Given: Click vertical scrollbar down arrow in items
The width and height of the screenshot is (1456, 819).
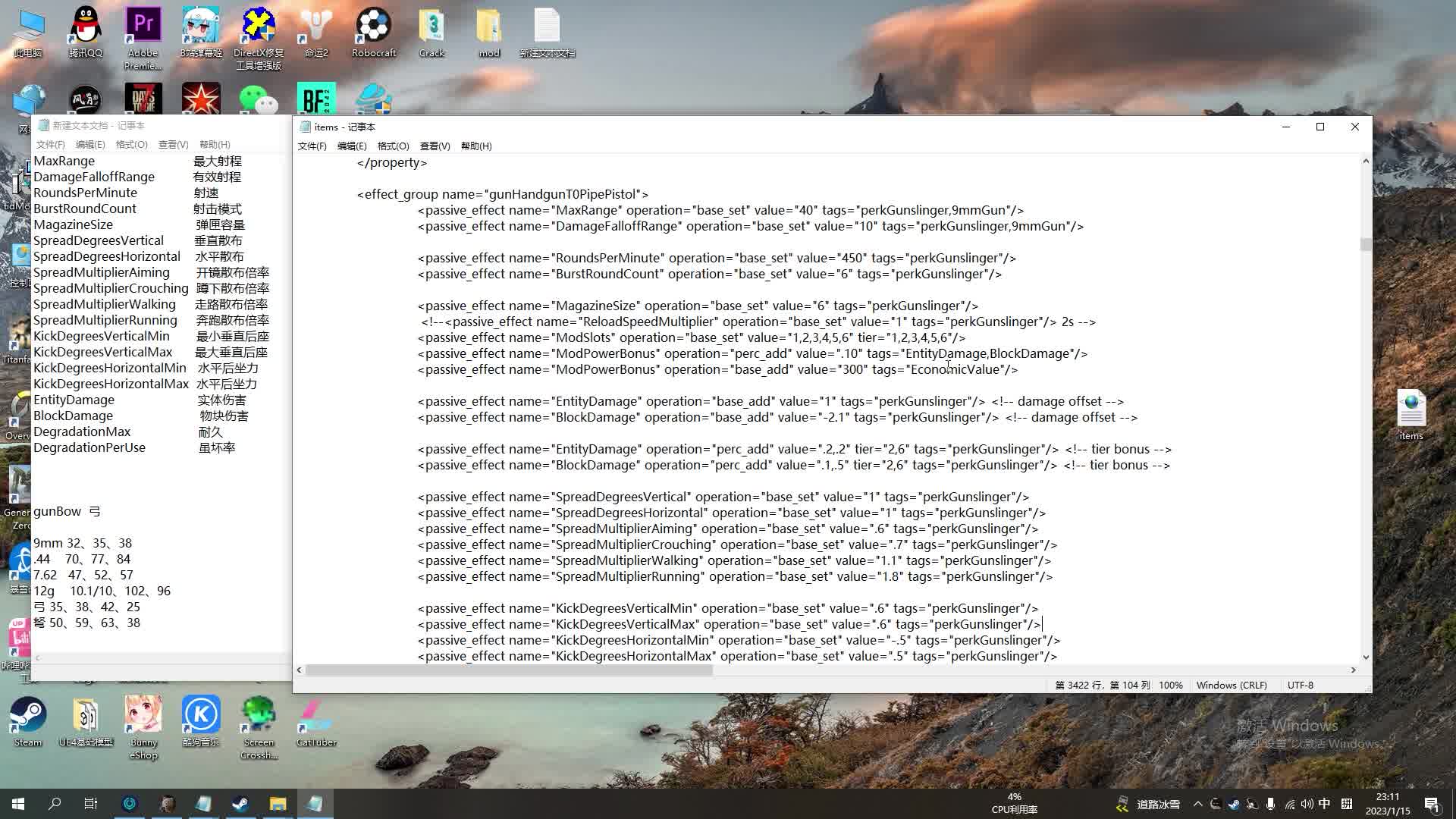Looking at the screenshot, I should coord(1366,657).
